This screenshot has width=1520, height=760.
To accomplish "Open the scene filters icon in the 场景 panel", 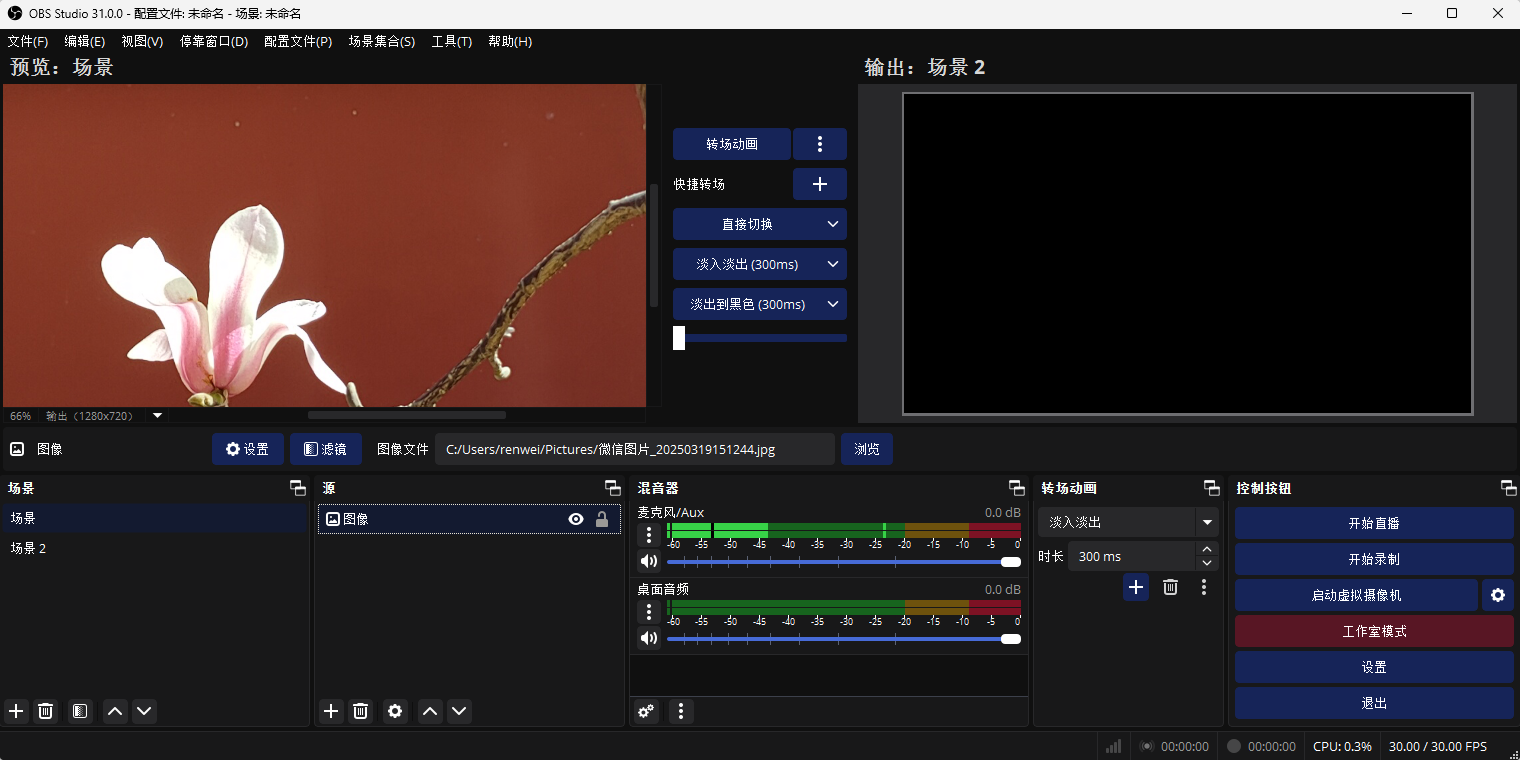I will (80, 711).
